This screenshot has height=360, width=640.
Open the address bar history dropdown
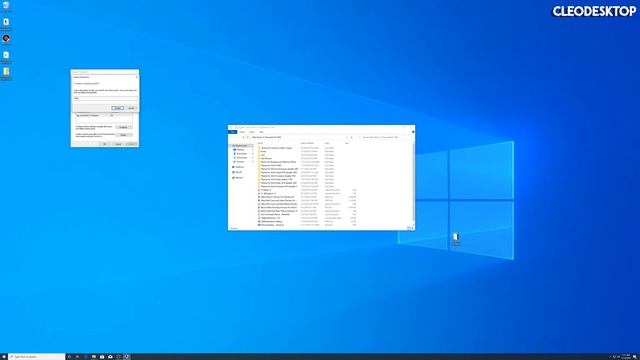point(347,137)
